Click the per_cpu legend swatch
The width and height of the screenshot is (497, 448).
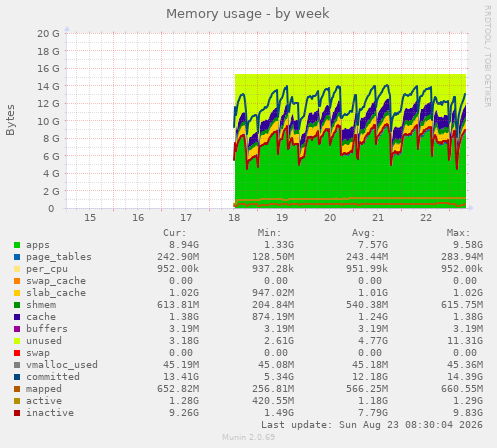[17, 269]
